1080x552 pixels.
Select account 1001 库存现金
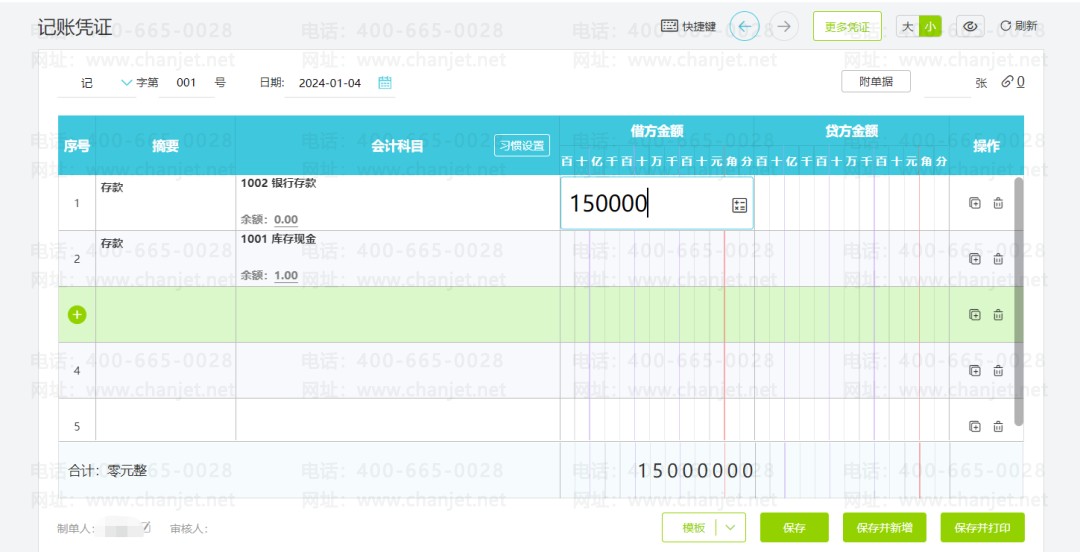click(x=278, y=239)
